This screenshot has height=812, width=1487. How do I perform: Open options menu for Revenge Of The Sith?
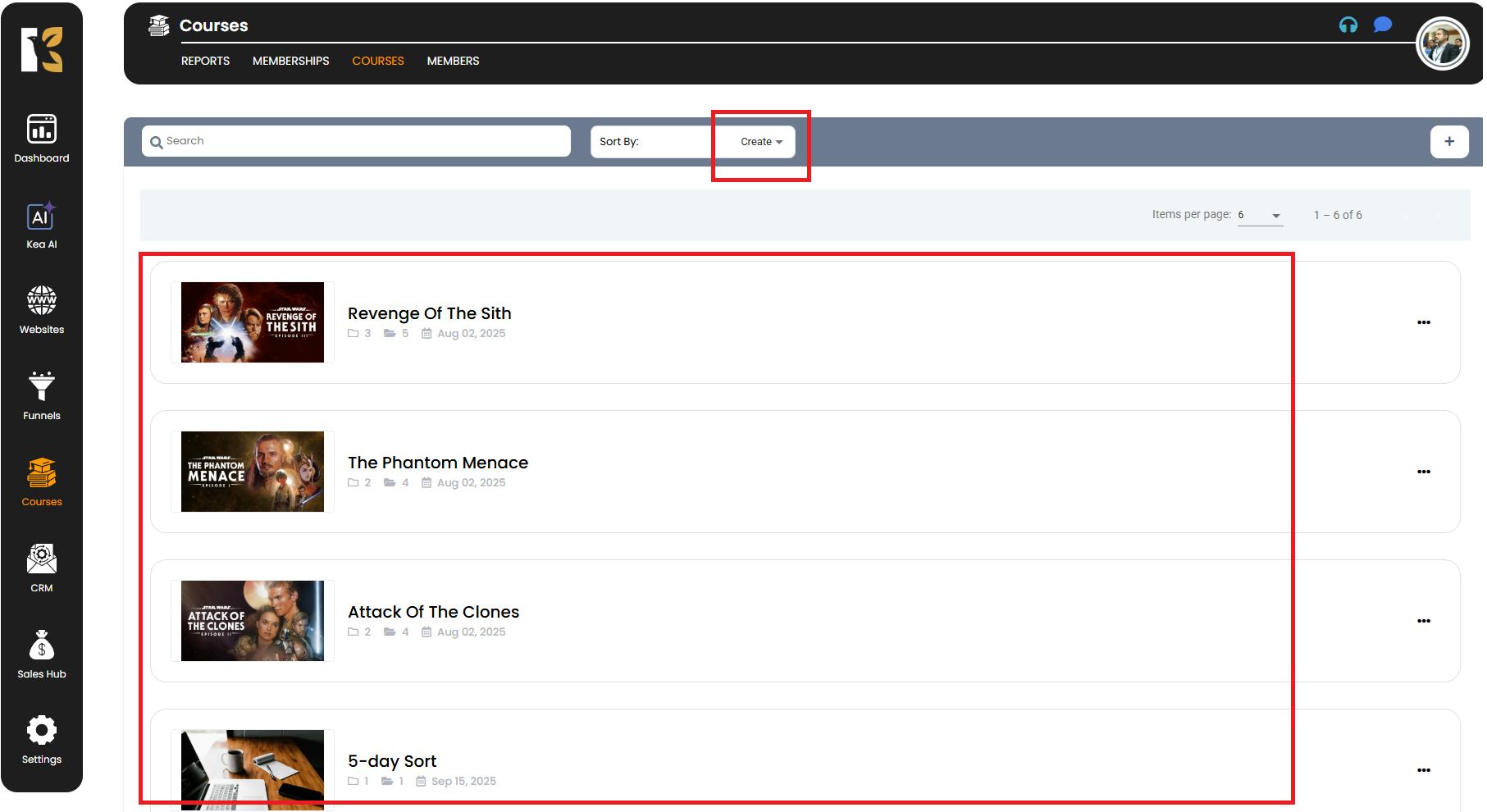coord(1423,322)
